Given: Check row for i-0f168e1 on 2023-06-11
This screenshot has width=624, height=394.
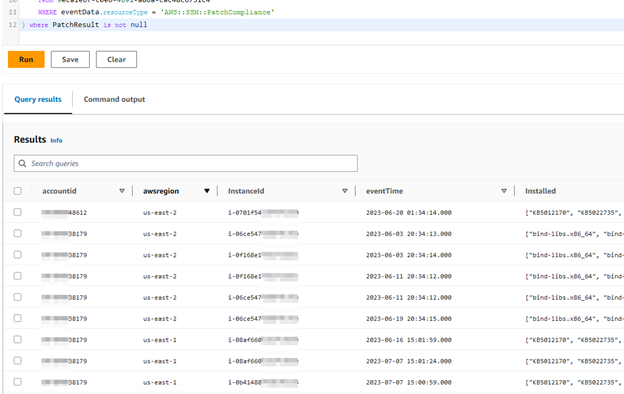Looking at the screenshot, I should click(18, 276).
